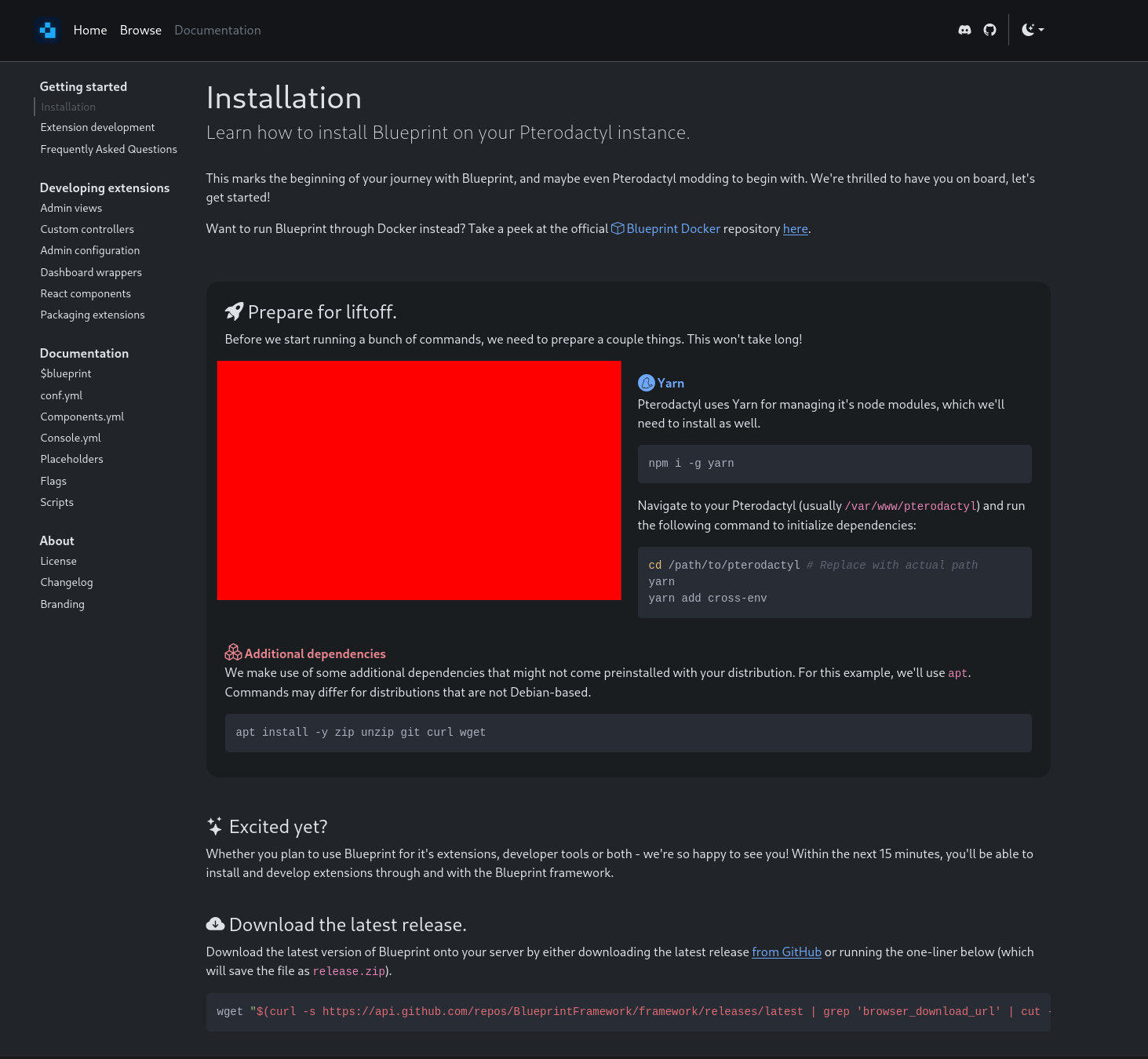Open Frequently Asked Questions page
Screen dimensions: 1148x1059
tap(108, 149)
